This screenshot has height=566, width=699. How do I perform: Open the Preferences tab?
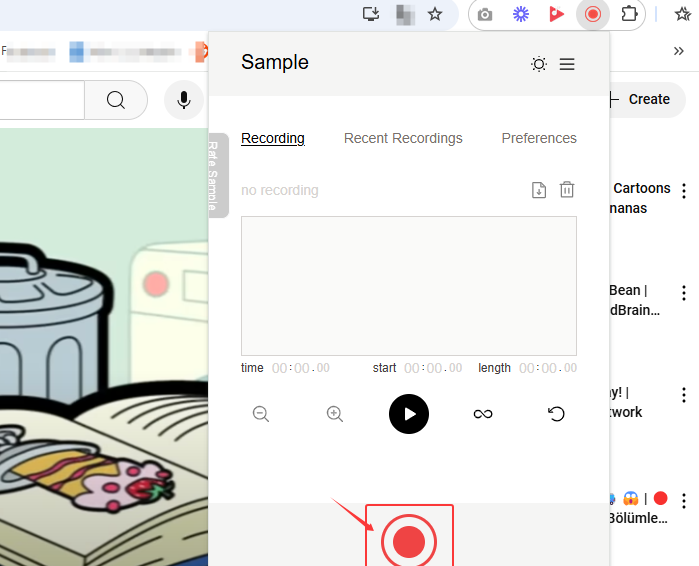click(539, 138)
